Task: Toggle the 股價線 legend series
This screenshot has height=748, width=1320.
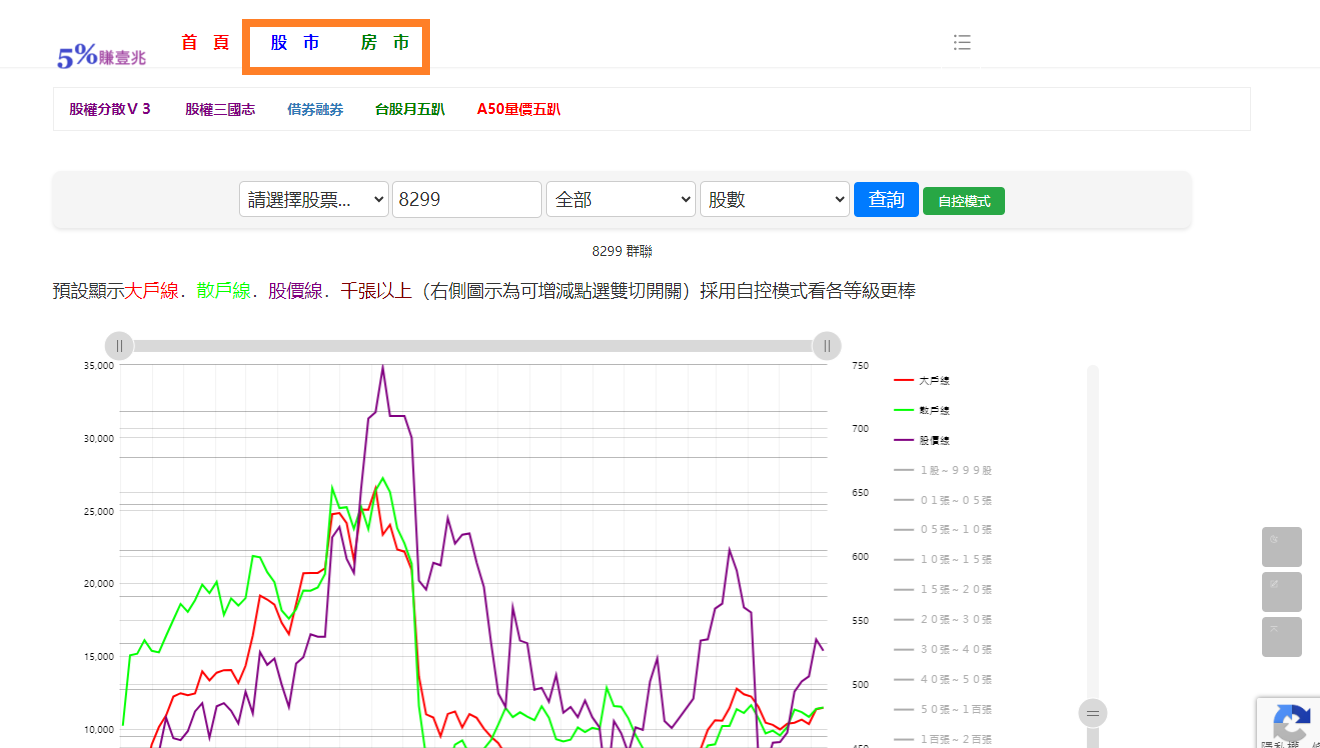Action: 921,440
